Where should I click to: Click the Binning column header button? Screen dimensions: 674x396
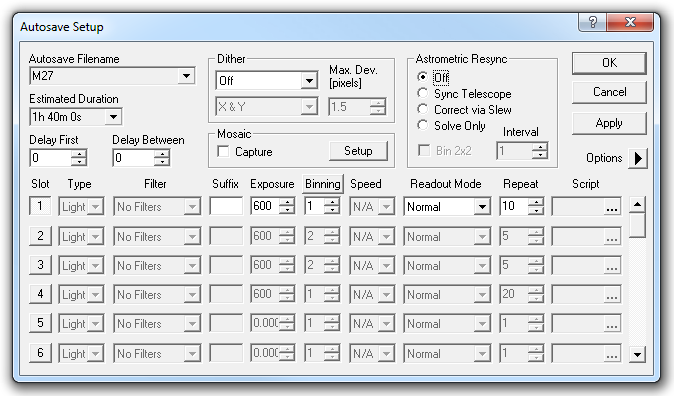click(x=323, y=184)
